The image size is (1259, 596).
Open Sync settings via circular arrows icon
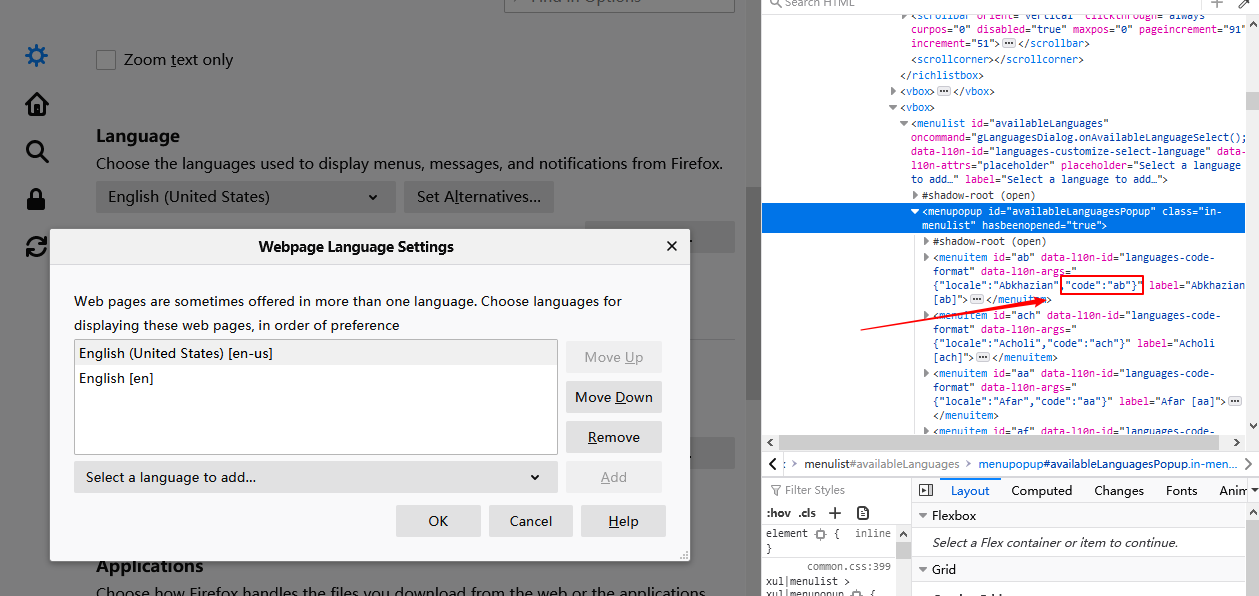[36, 246]
